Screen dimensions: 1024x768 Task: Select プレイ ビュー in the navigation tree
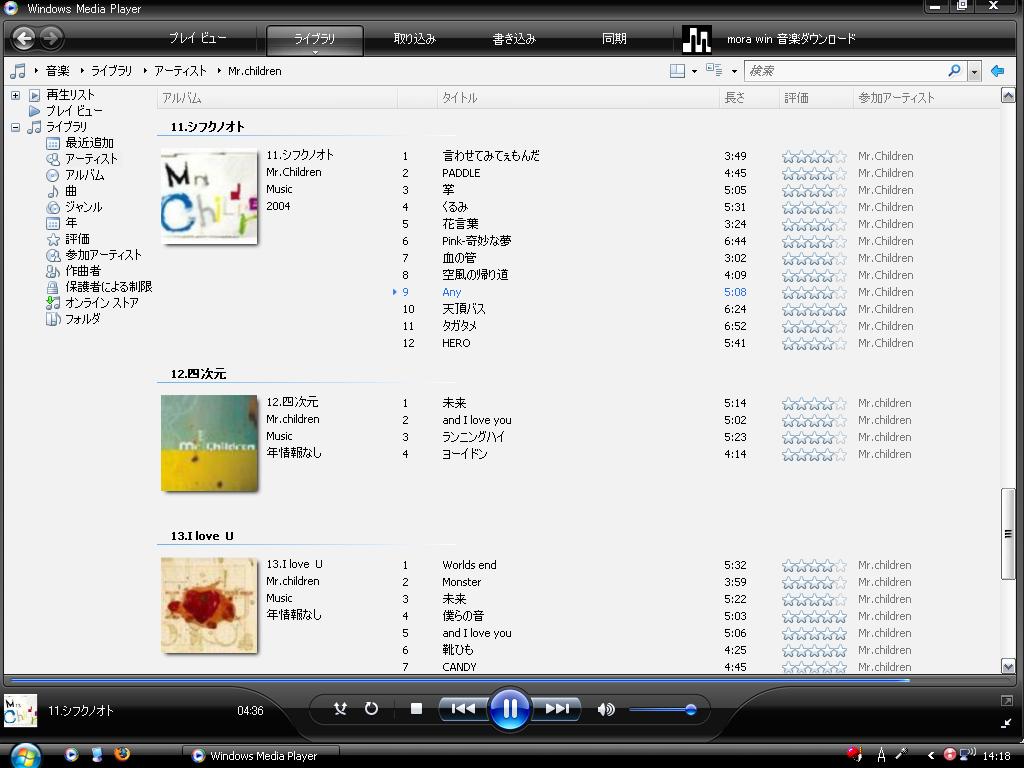pos(74,111)
